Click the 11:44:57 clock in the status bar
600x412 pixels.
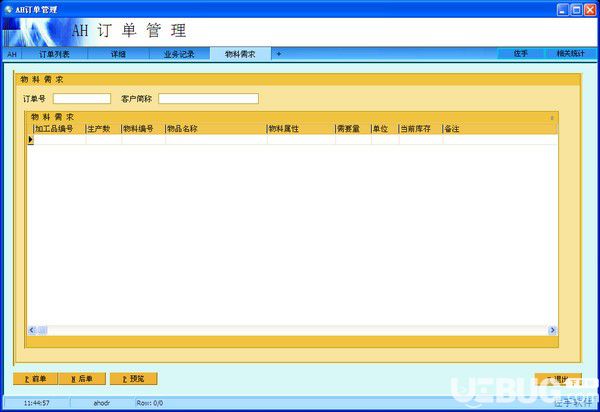tap(37, 403)
